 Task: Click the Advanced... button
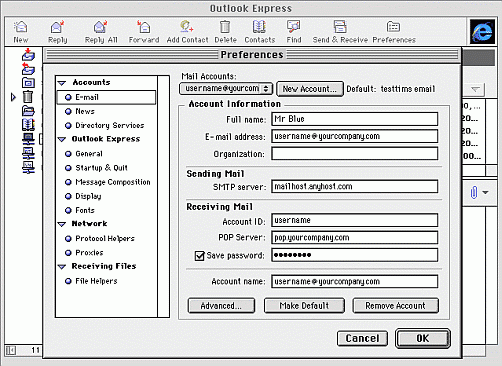point(221,306)
